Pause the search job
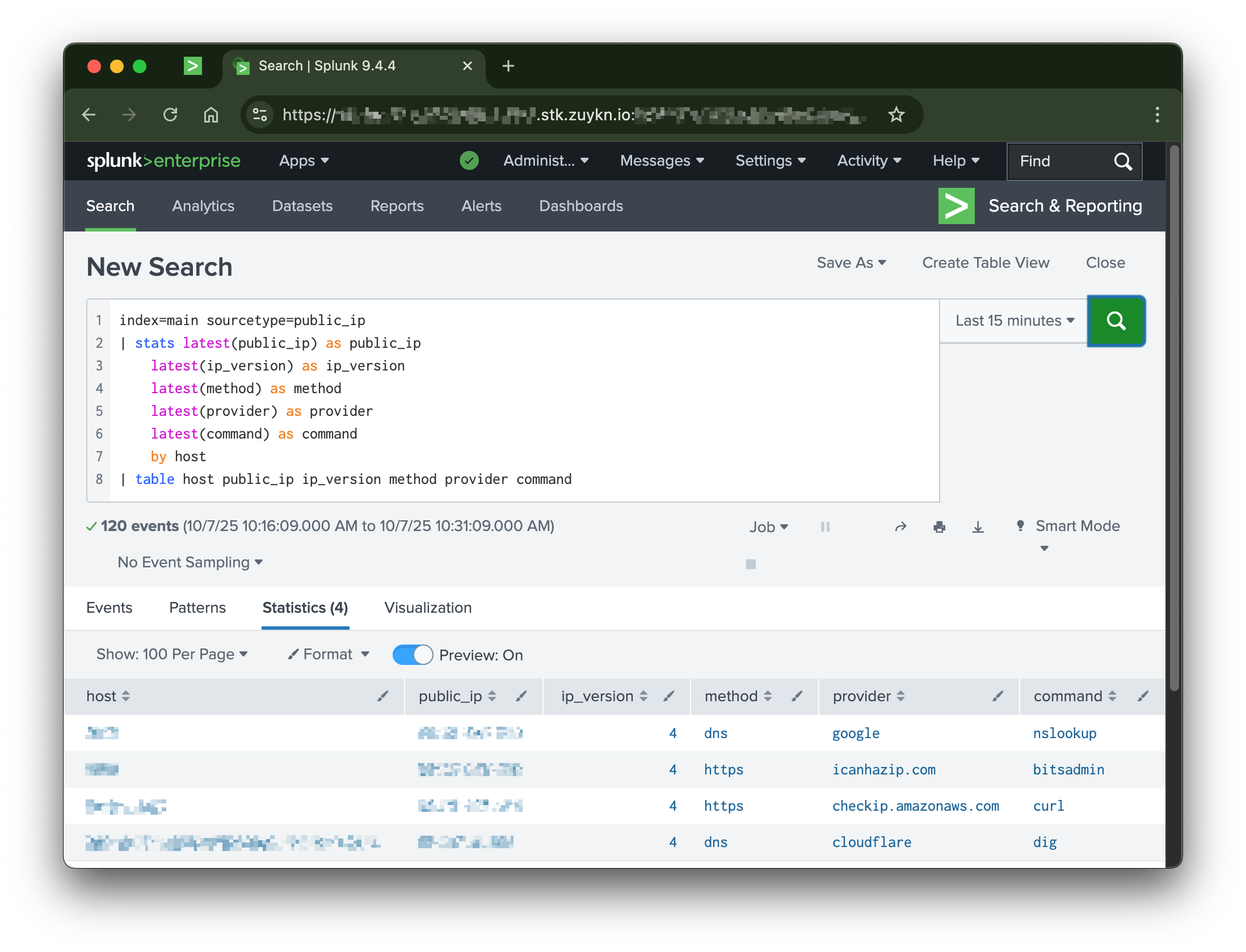The width and height of the screenshot is (1246, 952). coord(825,527)
